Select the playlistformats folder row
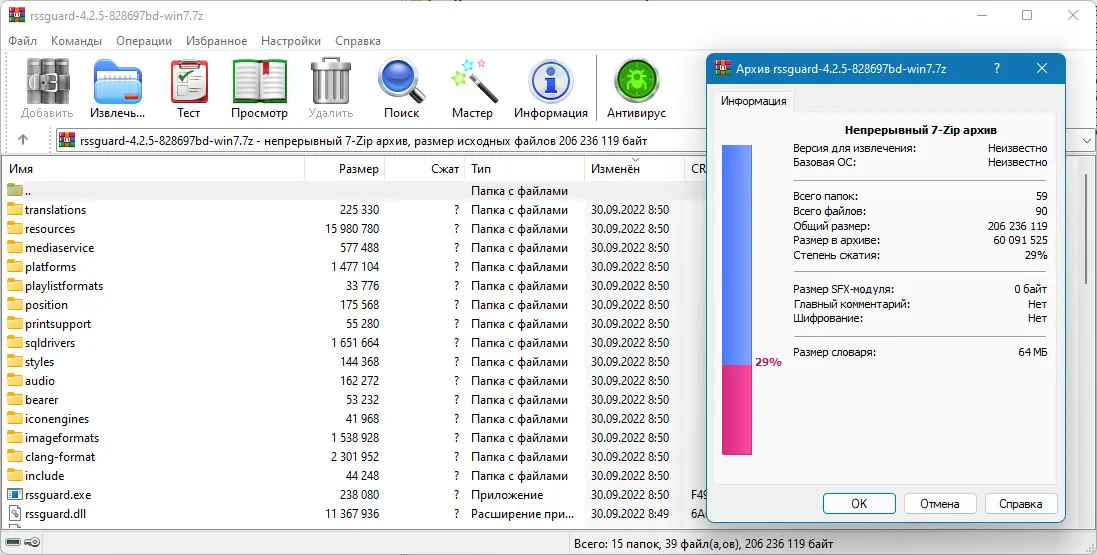The image size is (1097, 555). pyautogui.click(x=353, y=286)
